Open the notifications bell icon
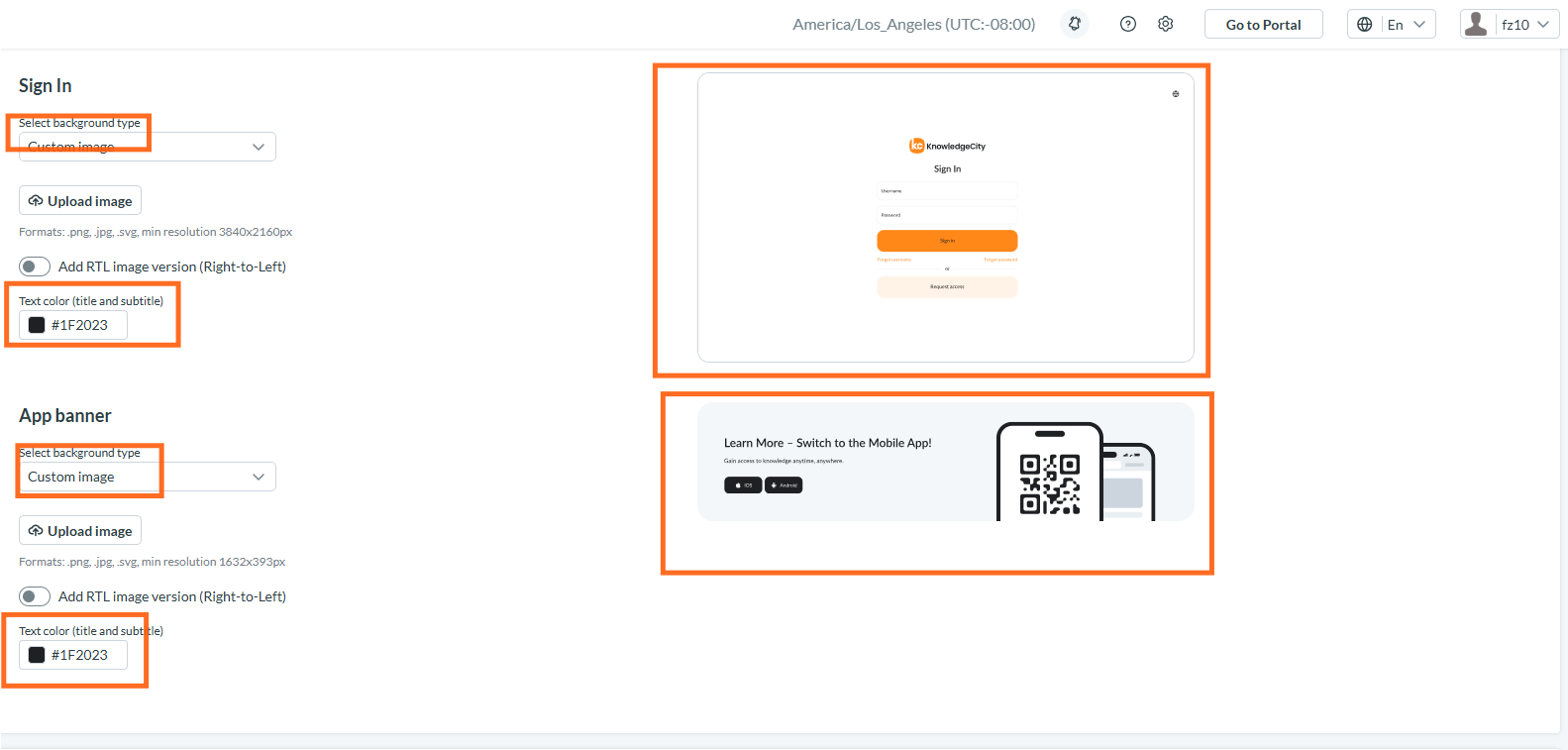 (1074, 24)
